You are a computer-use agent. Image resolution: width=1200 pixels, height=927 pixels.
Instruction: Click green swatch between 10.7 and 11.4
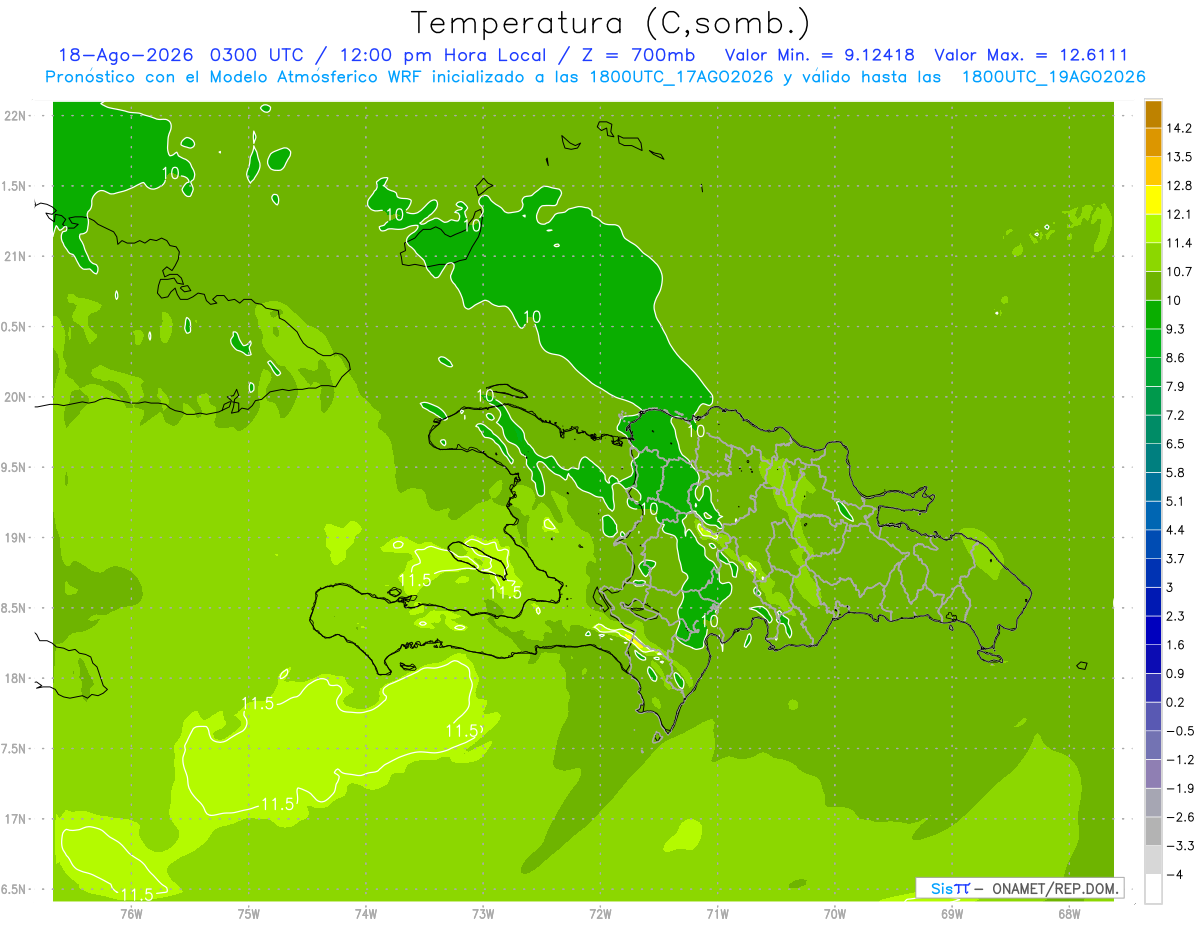1153,257
